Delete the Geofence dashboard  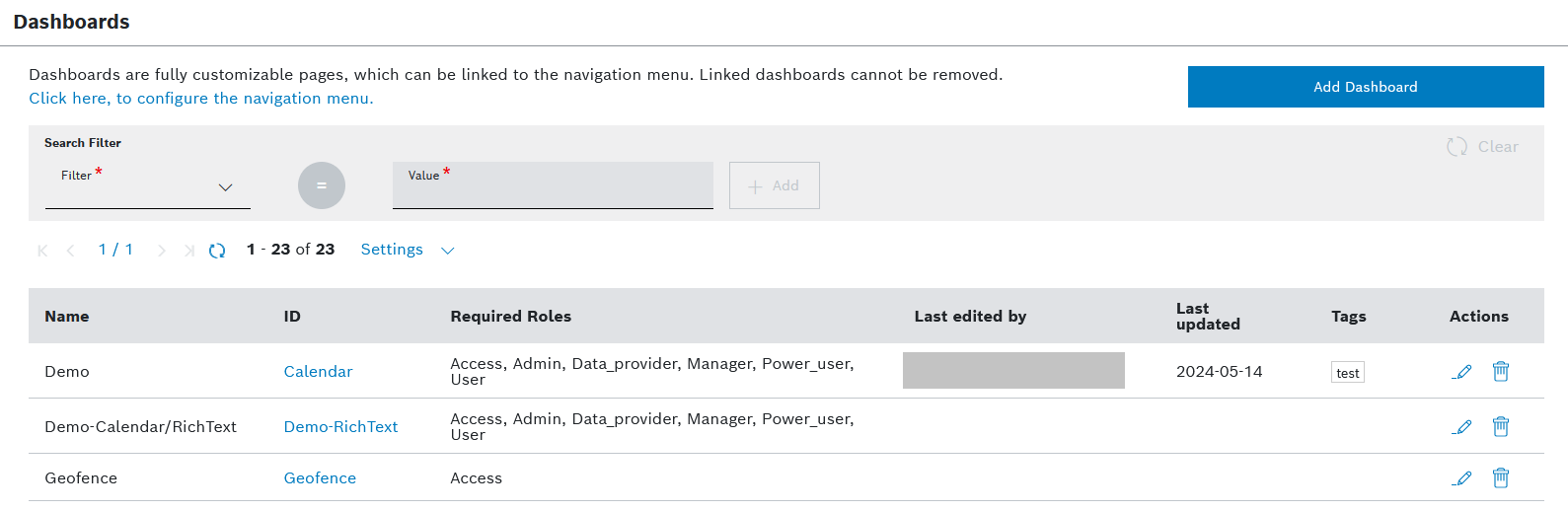(1501, 477)
